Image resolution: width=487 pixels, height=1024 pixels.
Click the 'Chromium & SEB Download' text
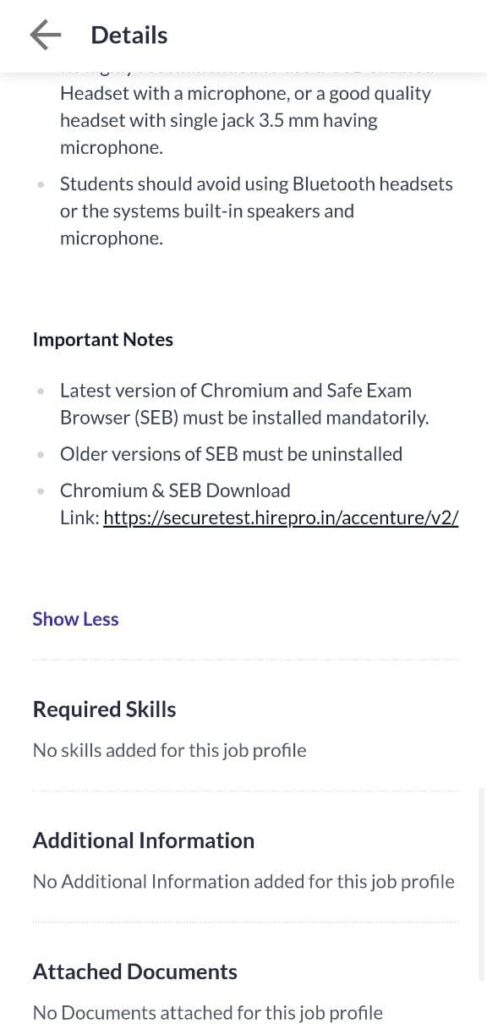click(x=175, y=490)
